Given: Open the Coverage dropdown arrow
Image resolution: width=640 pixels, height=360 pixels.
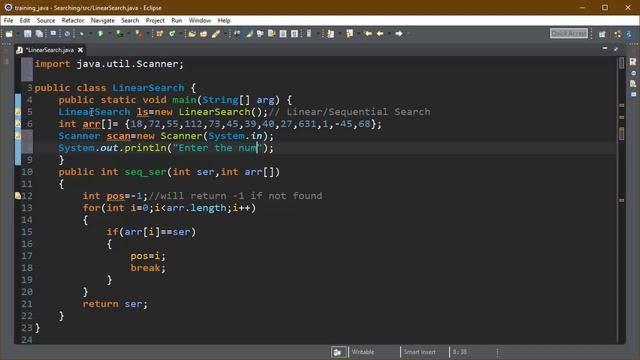Looking at the screenshot, I should coord(128,33).
